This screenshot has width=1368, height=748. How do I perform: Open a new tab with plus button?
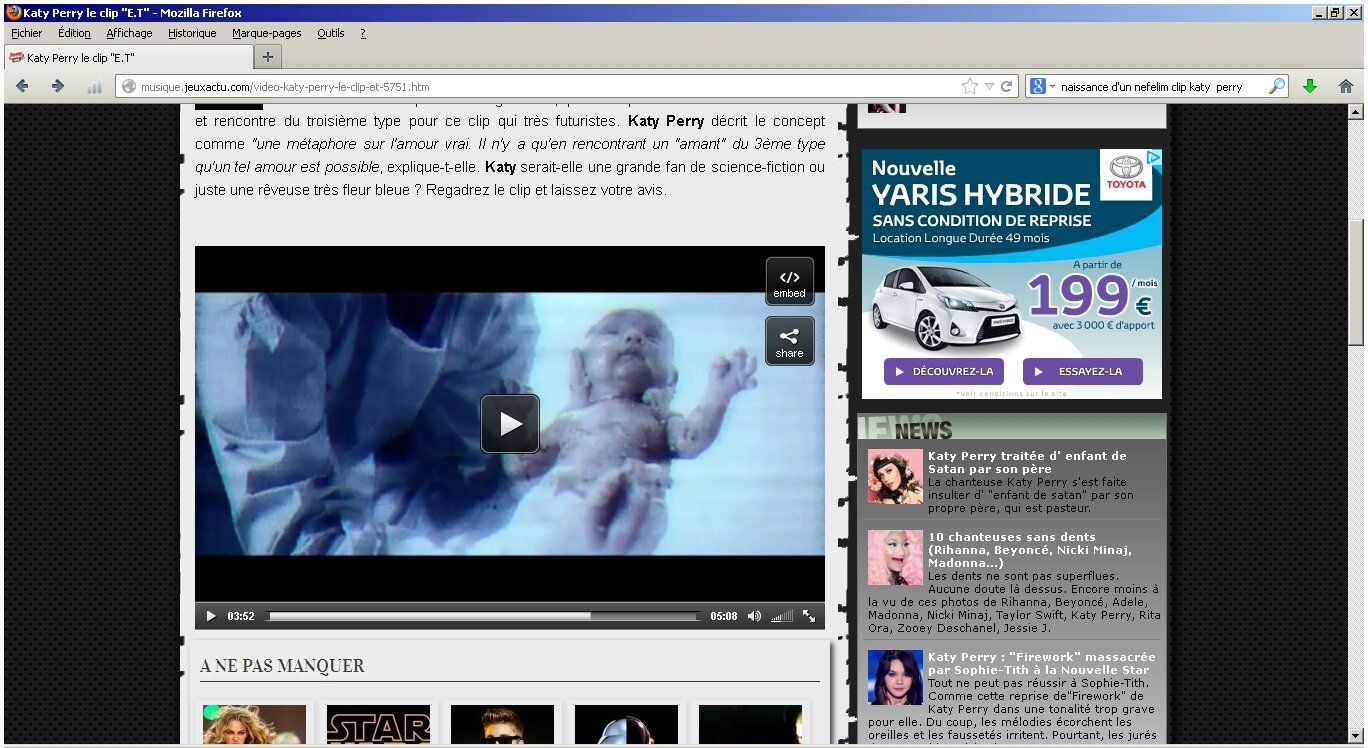(267, 57)
